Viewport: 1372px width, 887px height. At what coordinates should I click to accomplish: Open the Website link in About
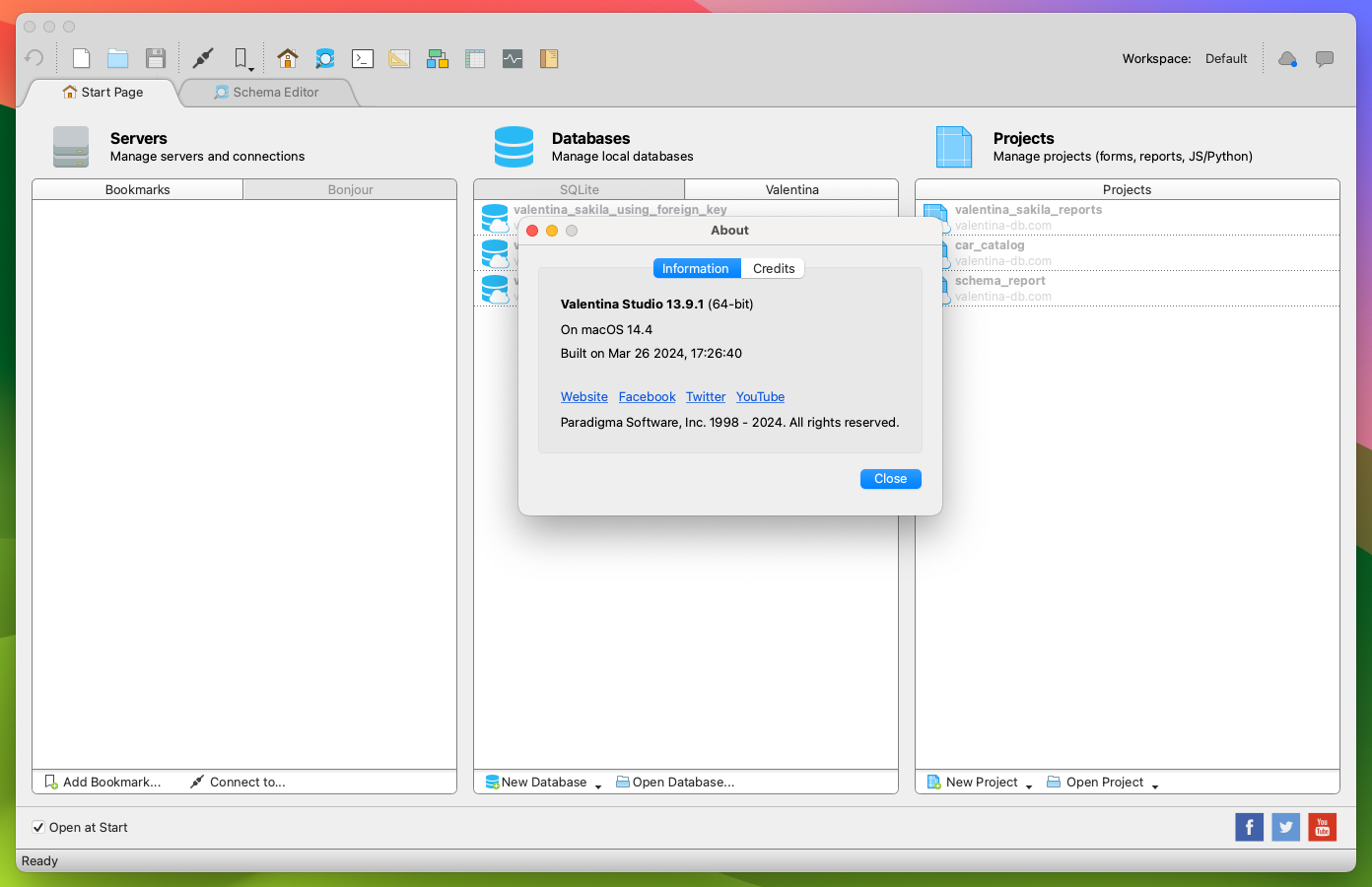[x=584, y=397]
